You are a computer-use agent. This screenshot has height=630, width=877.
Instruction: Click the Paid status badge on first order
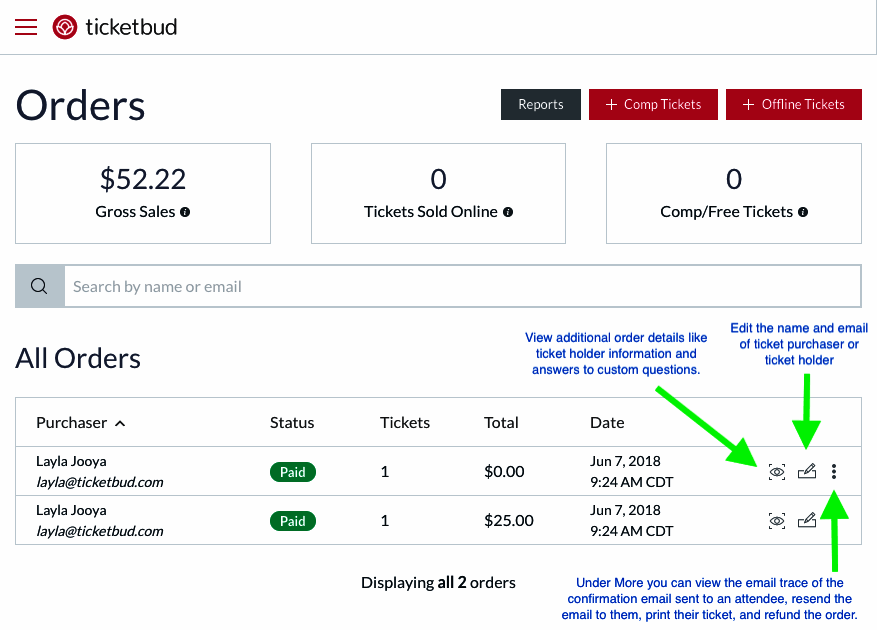[292, 471]
